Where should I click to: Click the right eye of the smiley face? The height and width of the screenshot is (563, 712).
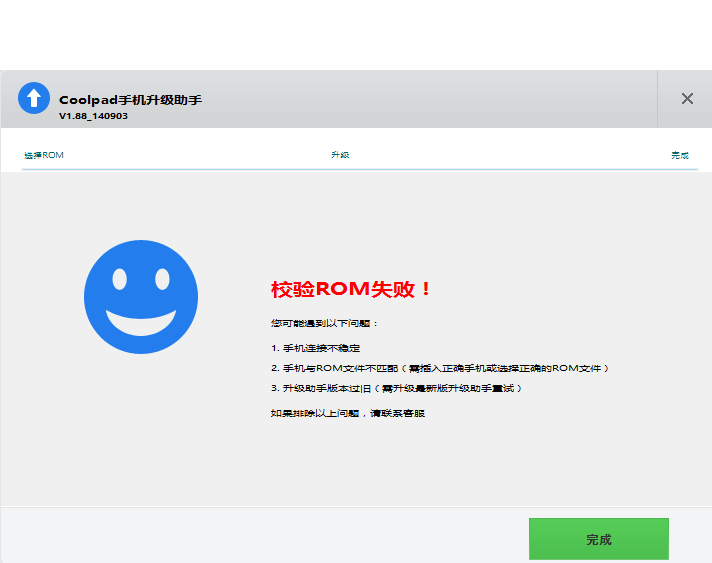[x=162, y=279]
